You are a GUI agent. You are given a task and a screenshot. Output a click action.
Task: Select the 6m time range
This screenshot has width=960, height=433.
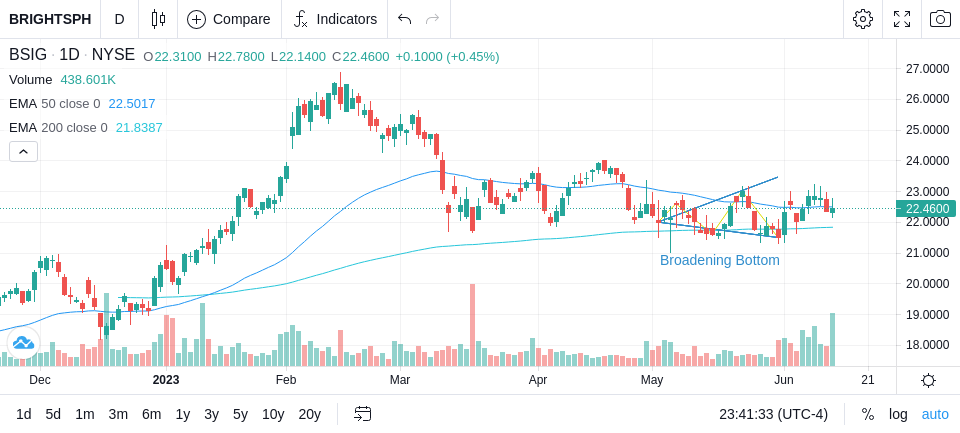[x=151, y=415]
